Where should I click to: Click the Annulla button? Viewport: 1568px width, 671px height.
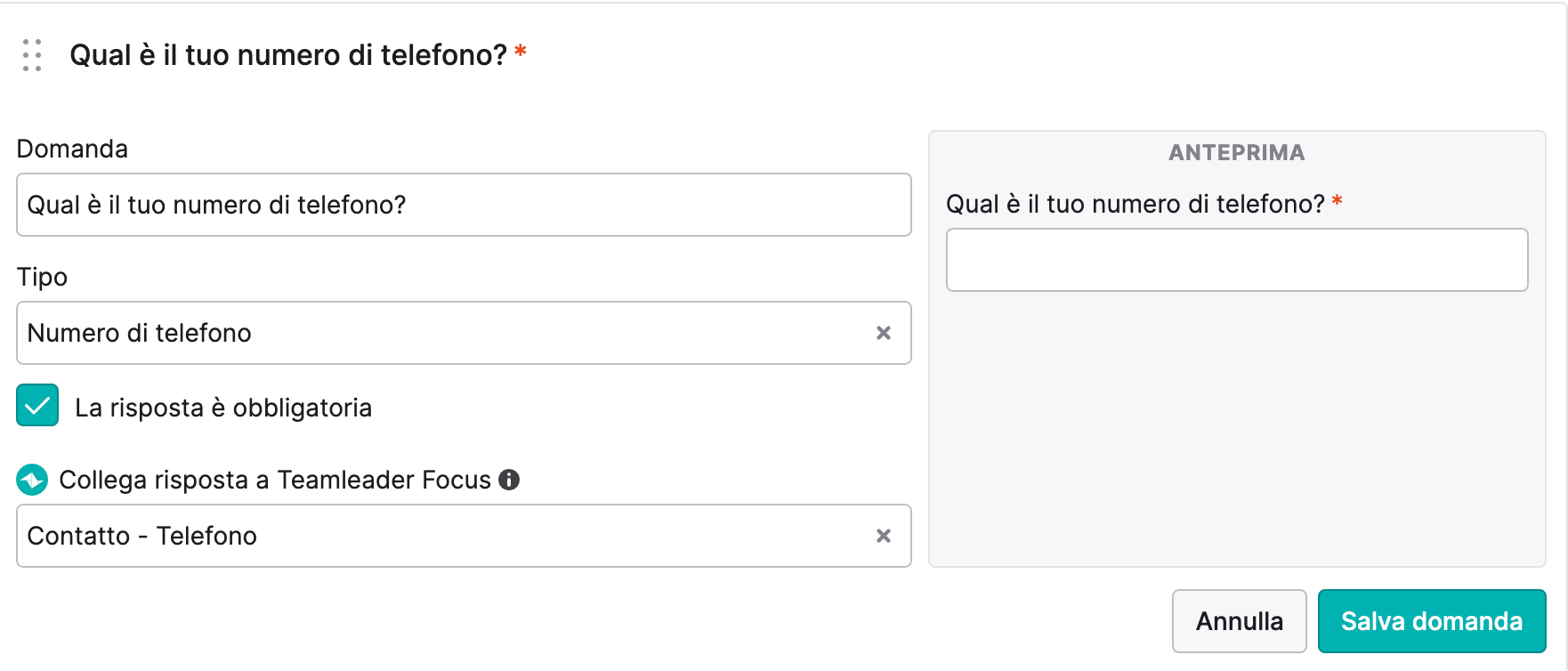click(1239, 621)
